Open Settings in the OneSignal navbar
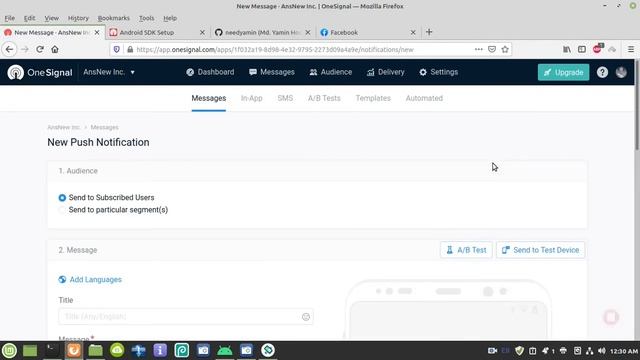Screen dimensions: 640x360 438,72
